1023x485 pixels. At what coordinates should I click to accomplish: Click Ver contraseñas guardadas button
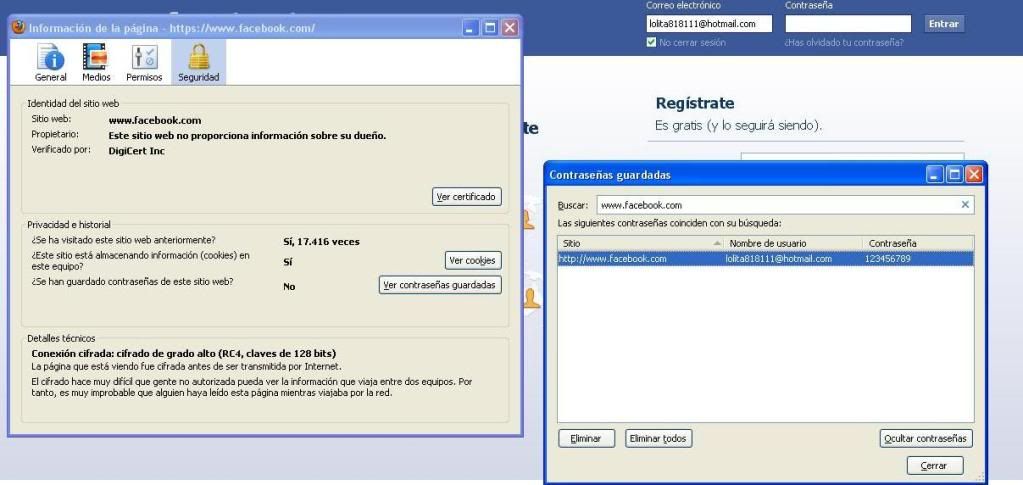(x=440, y=285)
